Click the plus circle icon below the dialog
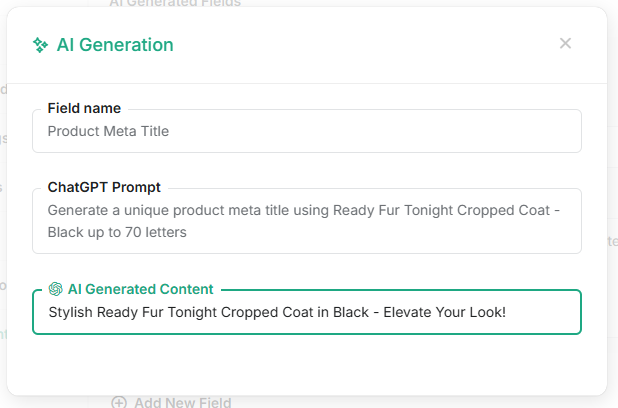 (119, 402)
